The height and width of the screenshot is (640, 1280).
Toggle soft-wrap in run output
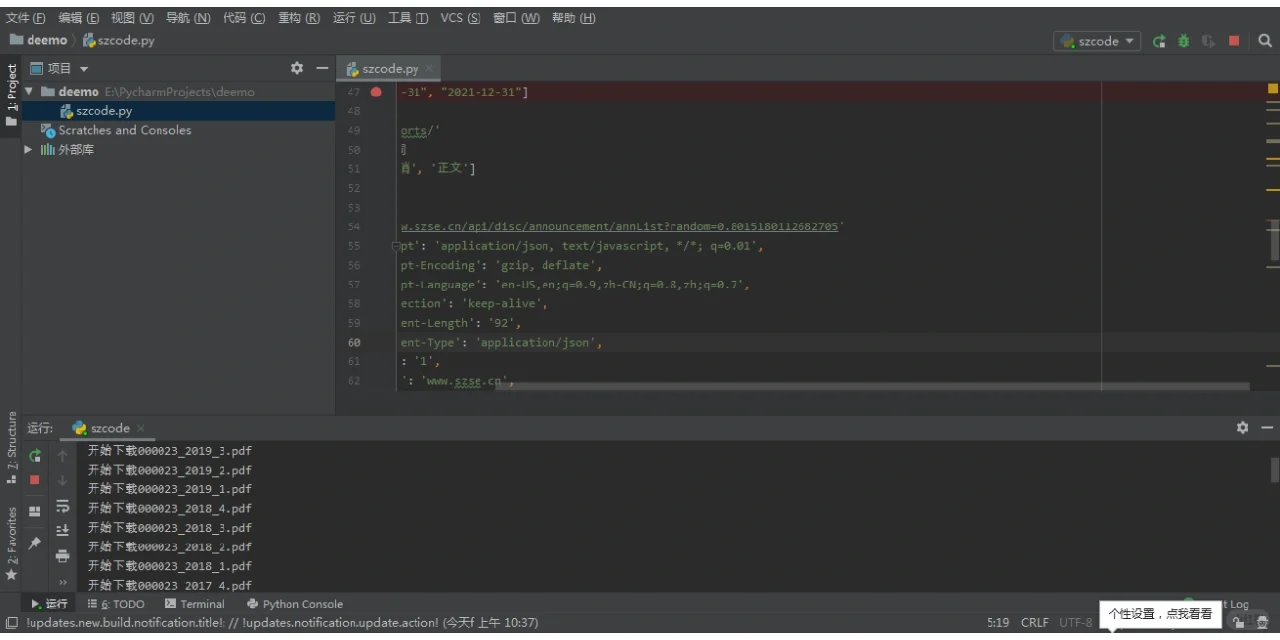pos(62,507)
